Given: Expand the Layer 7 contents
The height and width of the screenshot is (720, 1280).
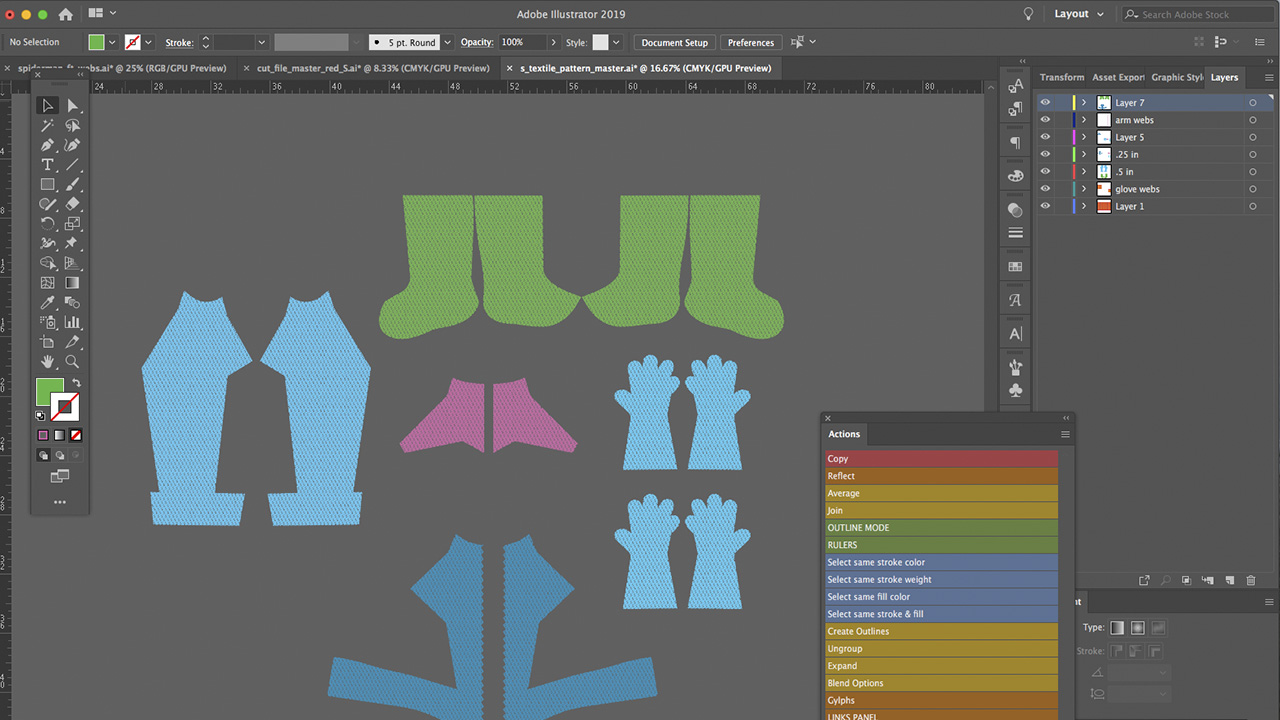Looking at the screenshot, I should [x=1084, y=103].
